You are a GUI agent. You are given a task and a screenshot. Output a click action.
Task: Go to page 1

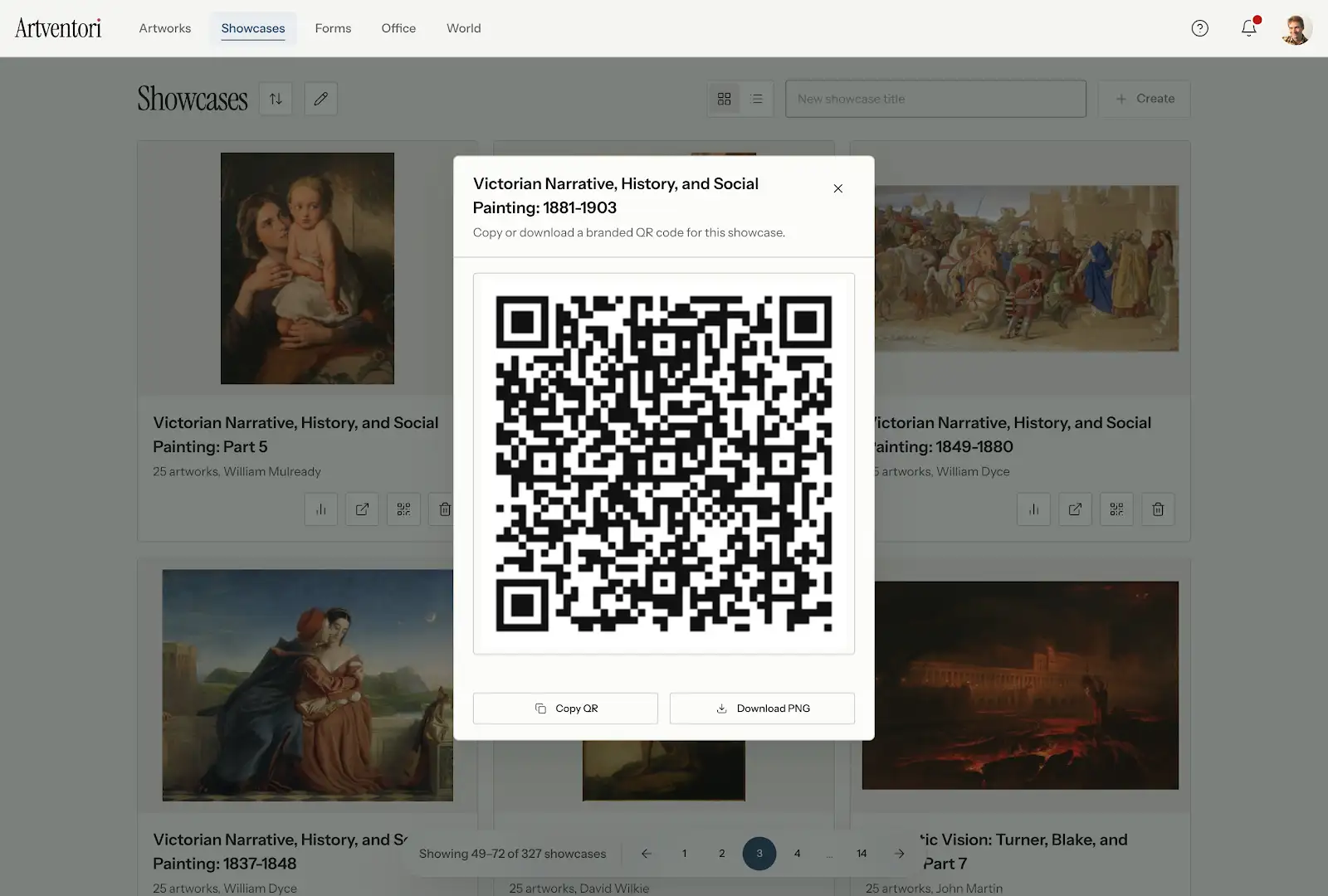point(684,854)
